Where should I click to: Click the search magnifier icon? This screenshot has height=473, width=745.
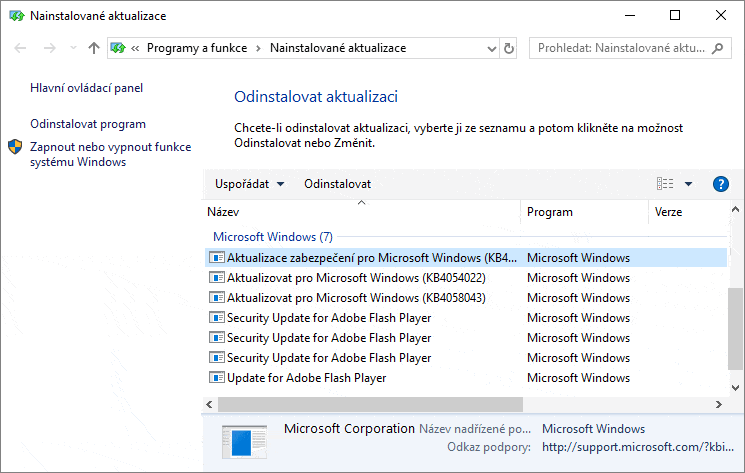pos(717,48)
